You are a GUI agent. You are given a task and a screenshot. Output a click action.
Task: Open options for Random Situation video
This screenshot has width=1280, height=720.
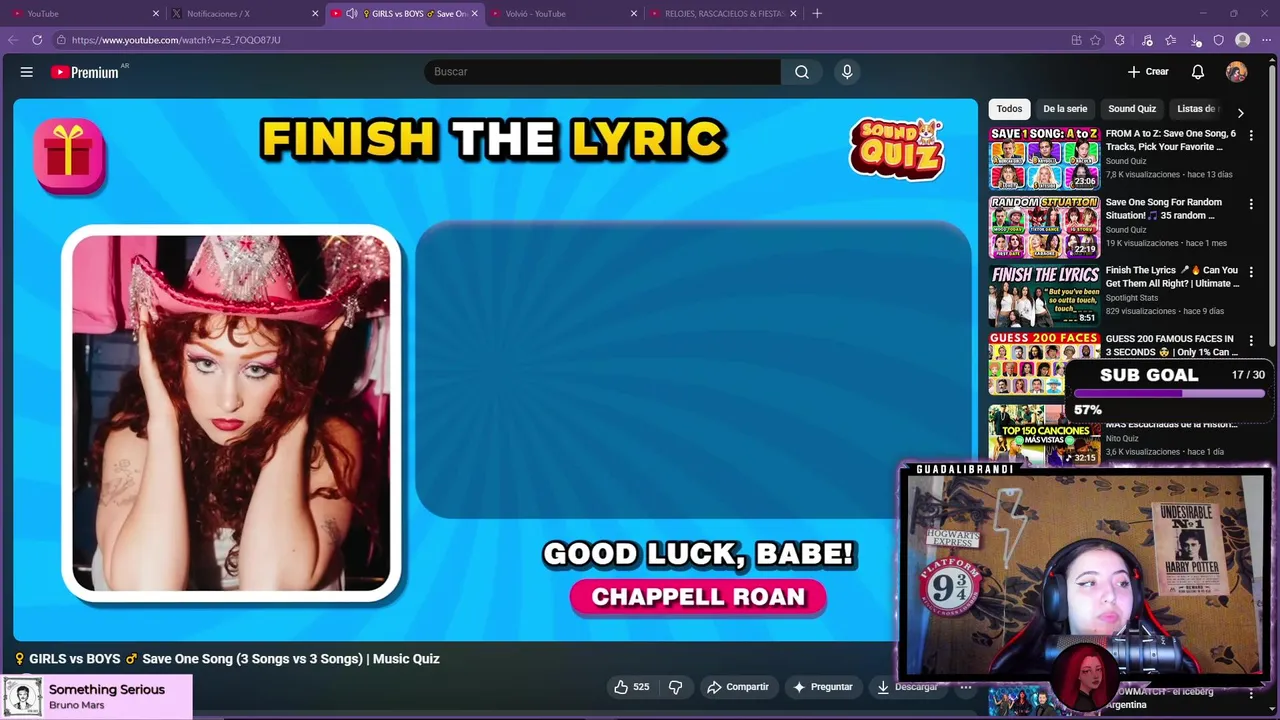coord(1251,203)
